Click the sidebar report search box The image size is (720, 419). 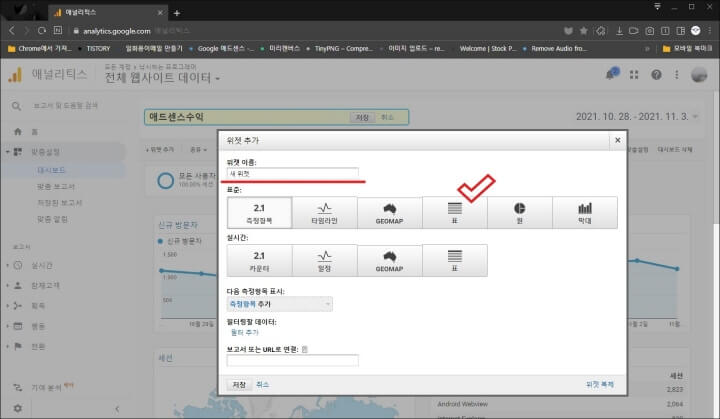click(65, 106)
